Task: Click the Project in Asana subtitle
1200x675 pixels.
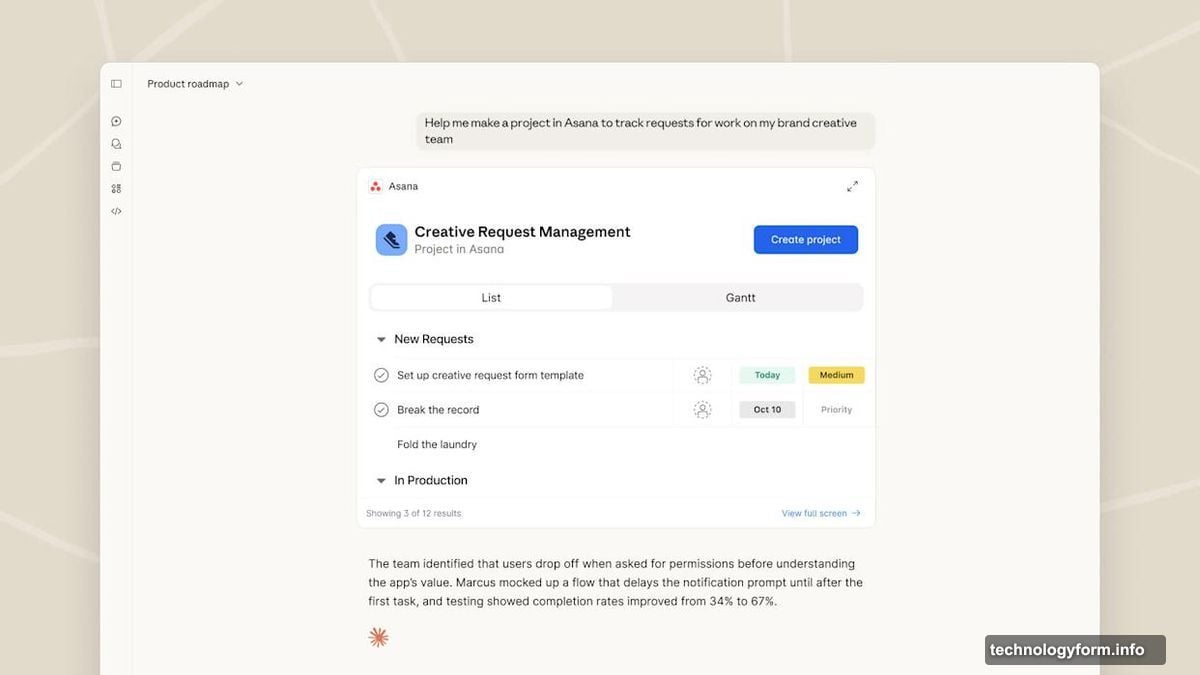Action: [x=459, y=249]
